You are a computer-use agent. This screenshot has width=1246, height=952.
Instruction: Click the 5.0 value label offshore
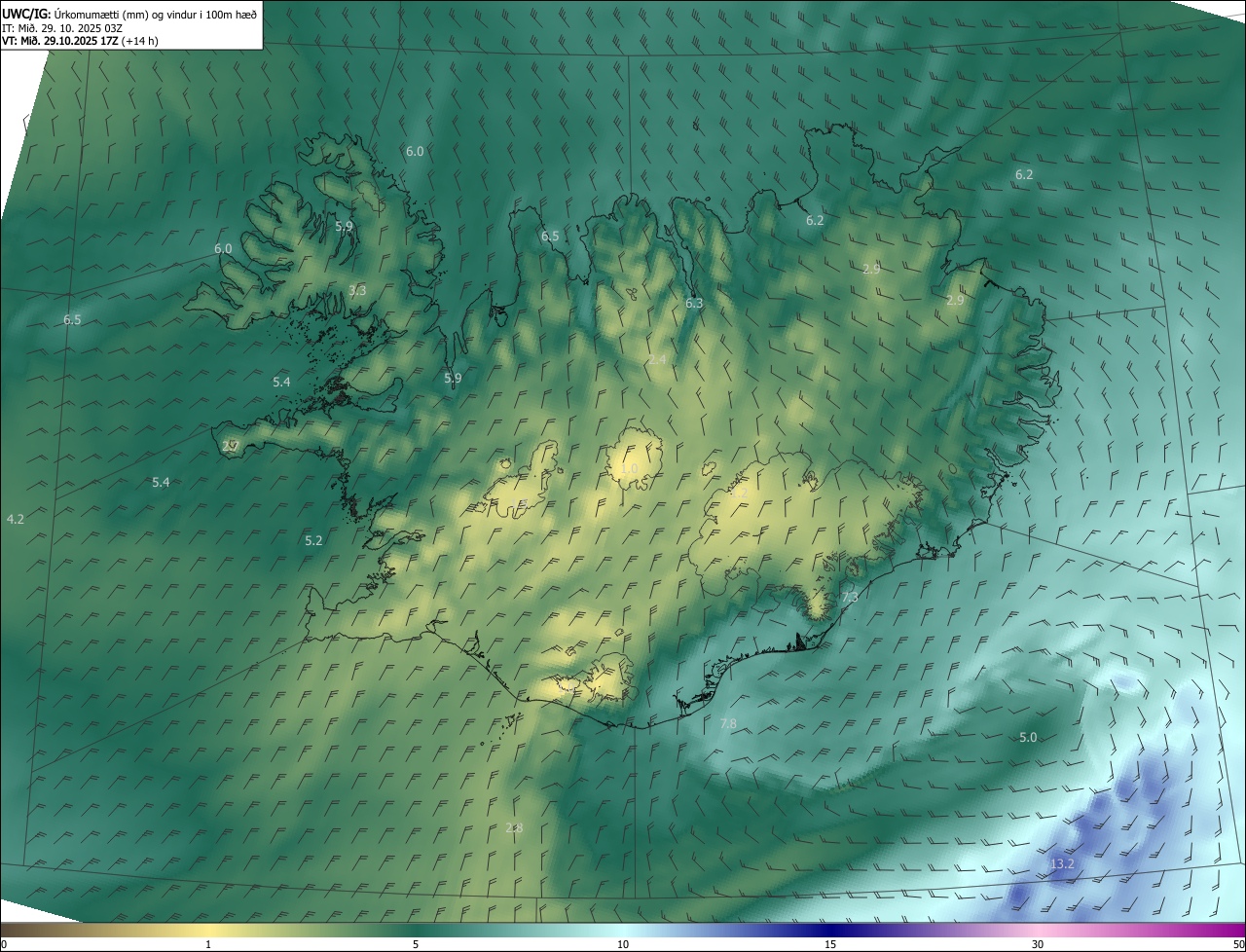(x=1028, y=738)
